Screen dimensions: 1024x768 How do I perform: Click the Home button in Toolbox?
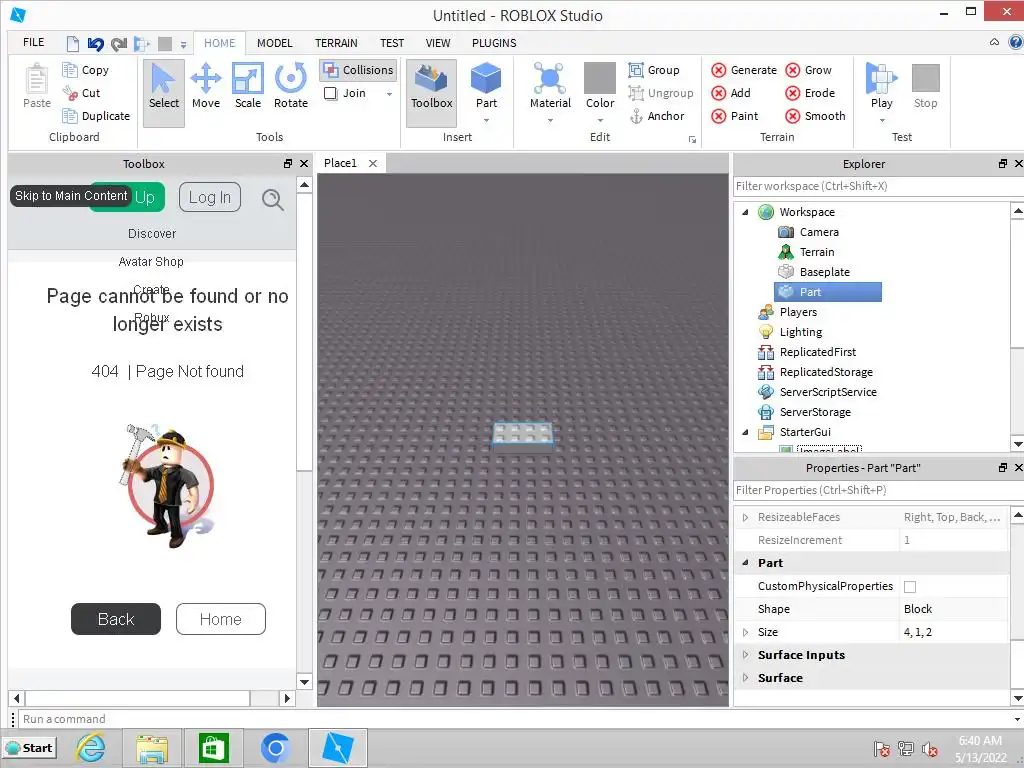(x=221, y=619)
